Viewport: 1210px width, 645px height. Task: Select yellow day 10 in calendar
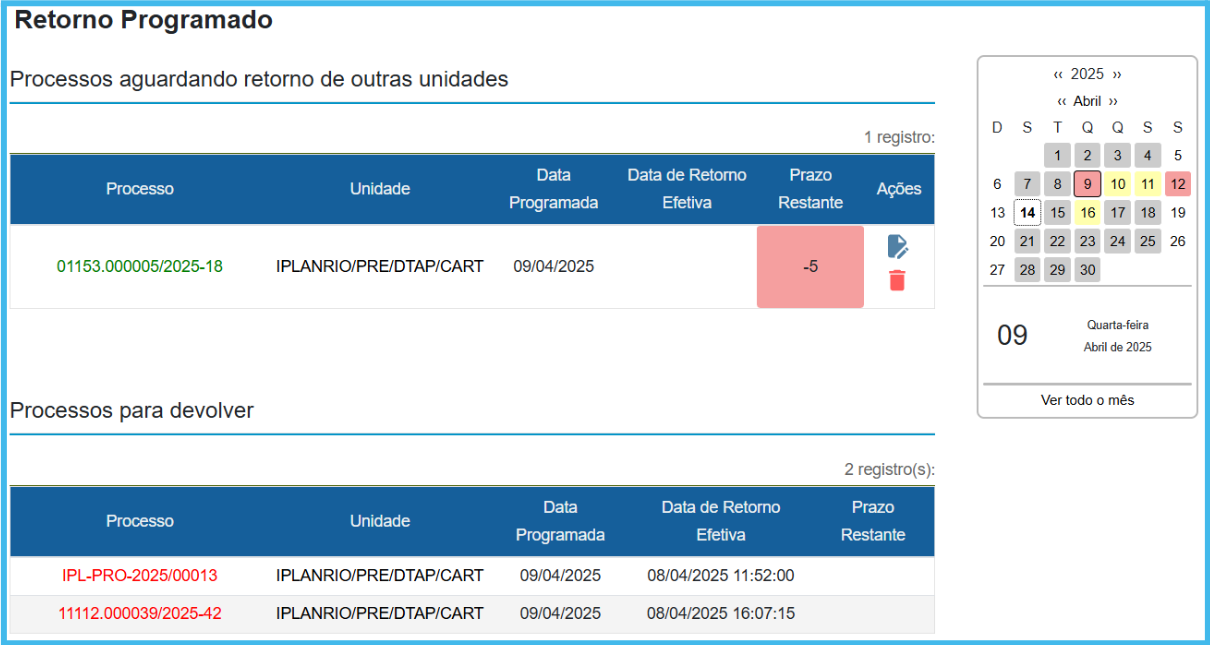(x=1117, y=184)
